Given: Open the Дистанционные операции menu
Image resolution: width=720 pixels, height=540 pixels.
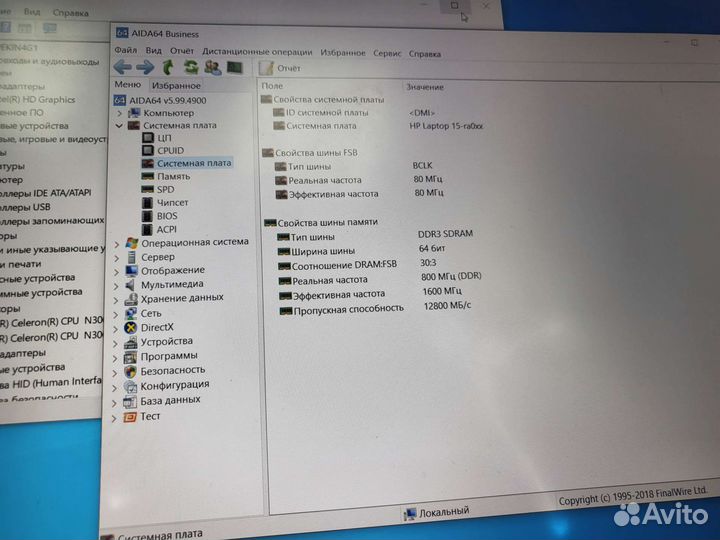Looking at the screenshot, I should [x=257, y=52].
